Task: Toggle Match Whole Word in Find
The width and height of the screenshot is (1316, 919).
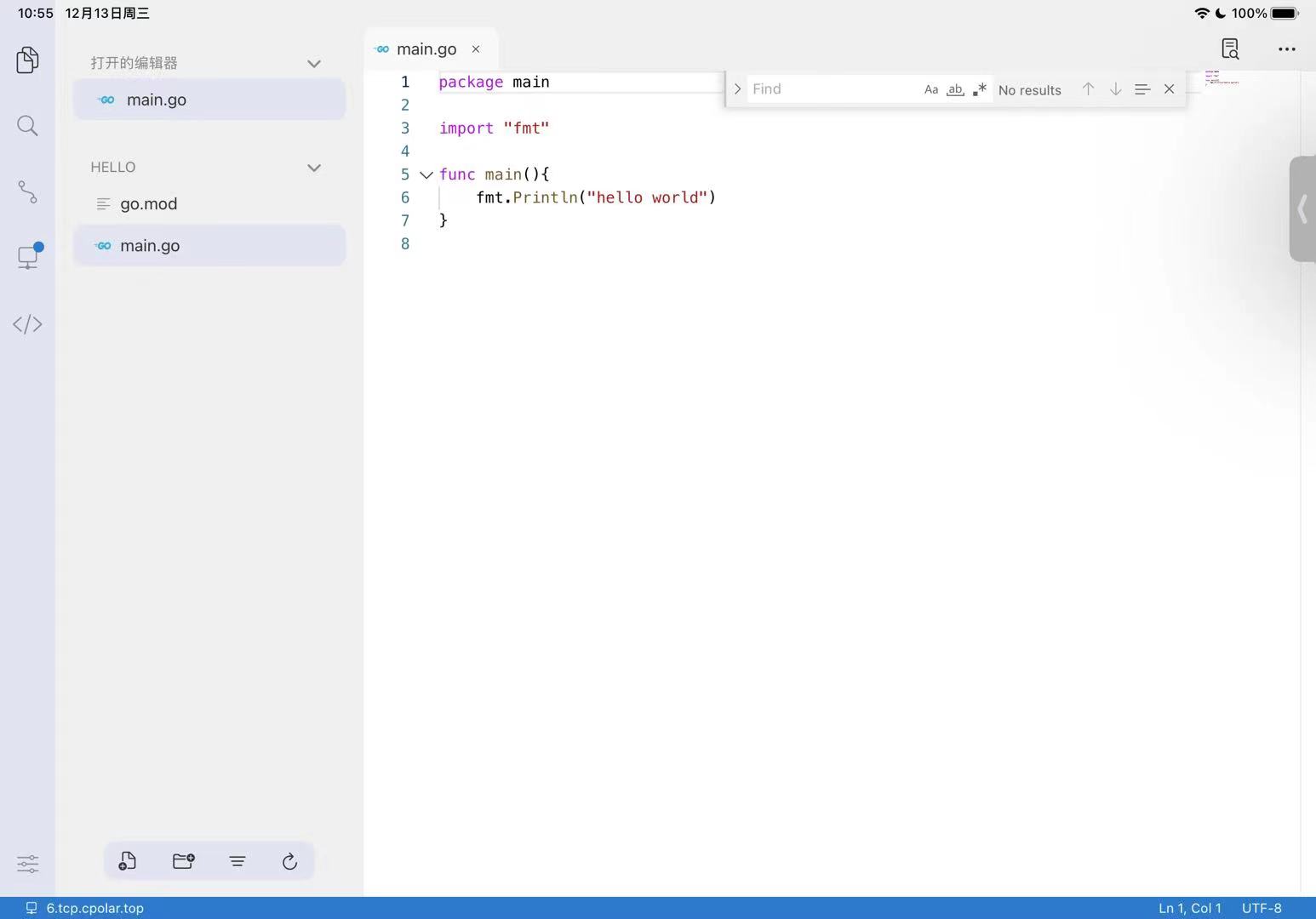Action: click(955, 89)
